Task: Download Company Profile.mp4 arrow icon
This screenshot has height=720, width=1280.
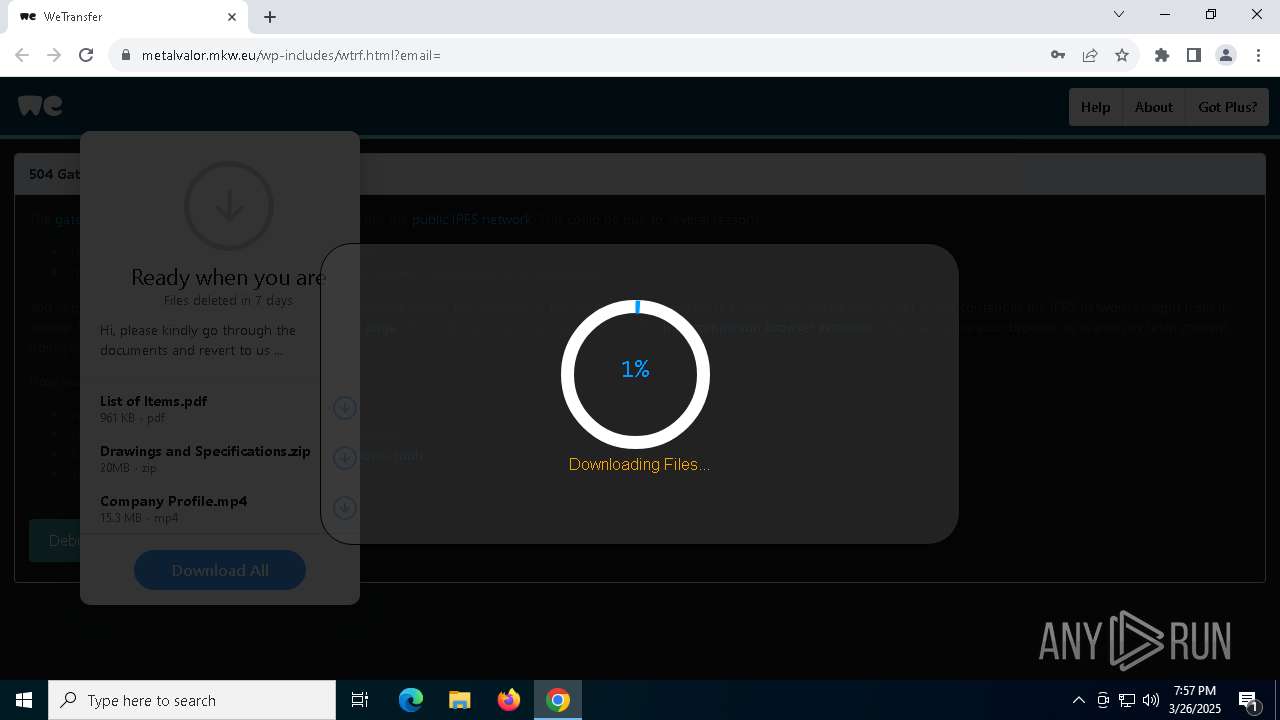Action: [344, 507]
